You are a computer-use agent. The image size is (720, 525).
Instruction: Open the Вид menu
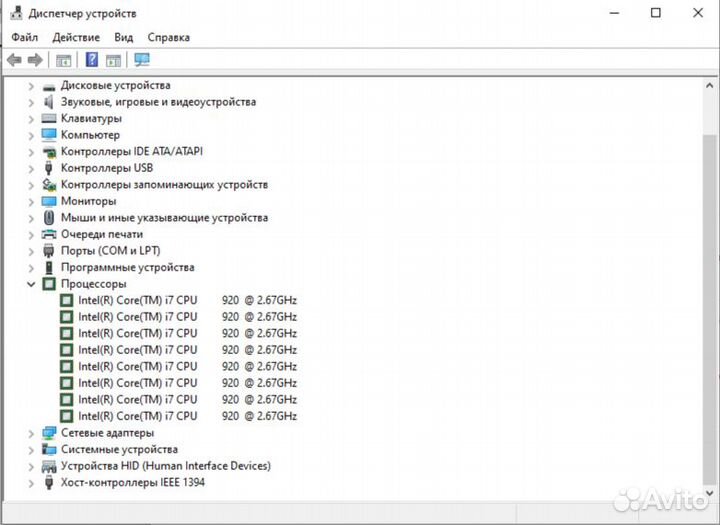pyautogui.click(x=124, y=37)
